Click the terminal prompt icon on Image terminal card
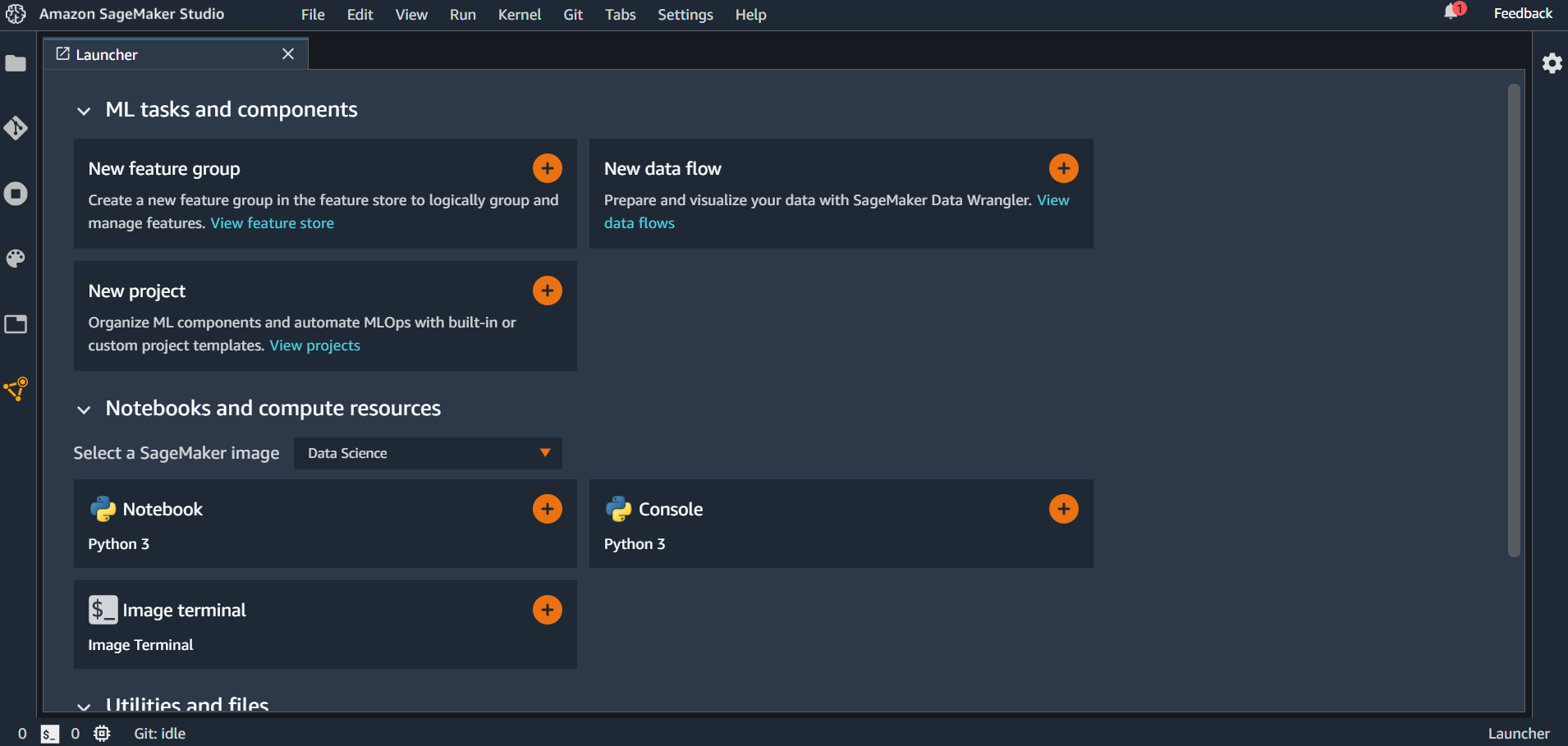 [103, 610]
